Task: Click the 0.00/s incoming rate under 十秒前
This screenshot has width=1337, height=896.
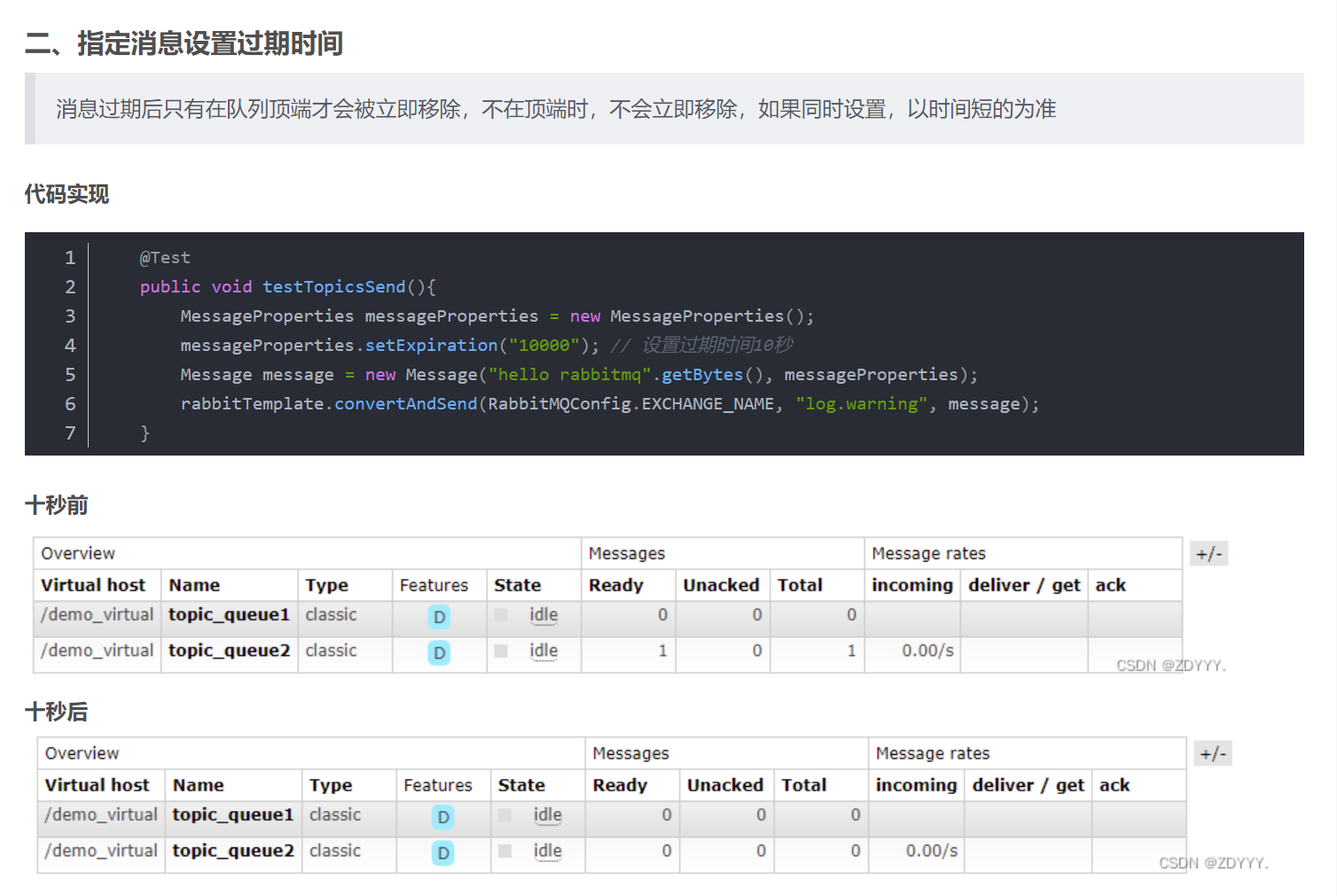Action: (927, 651)
